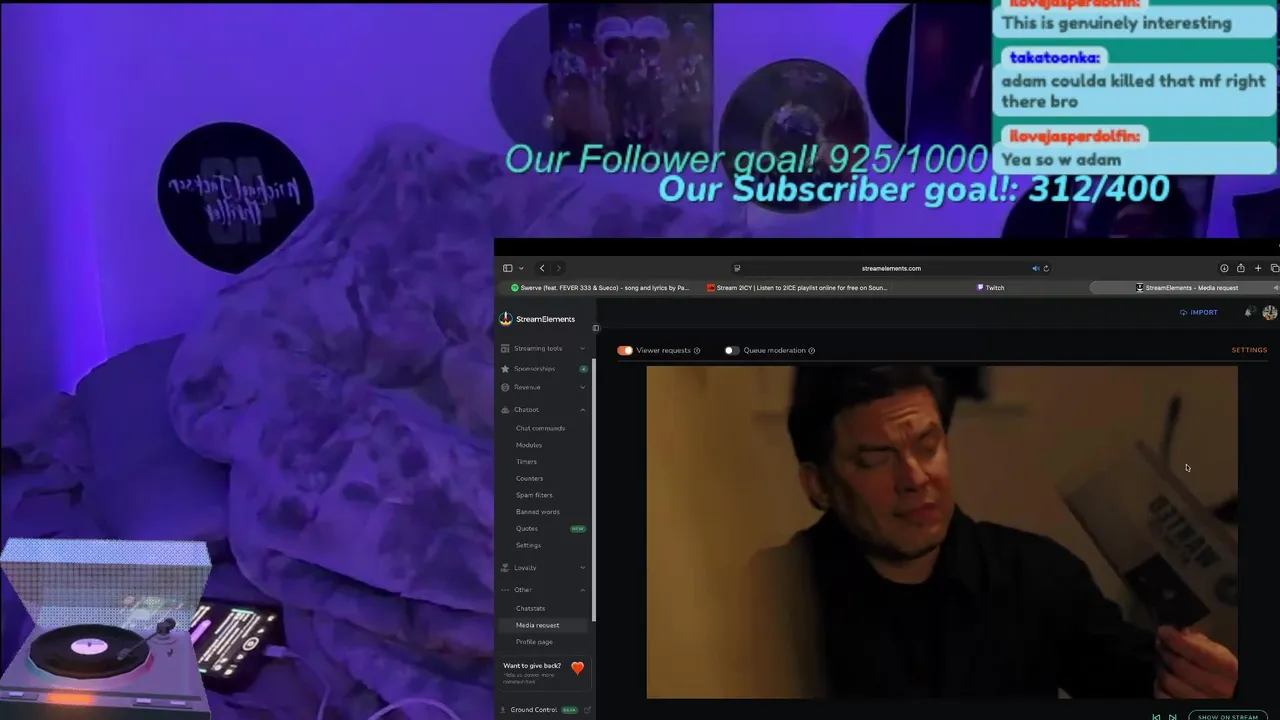Open the Profile page item
The height and width of the screenshot is (720, 1280).
pos(534,642)
